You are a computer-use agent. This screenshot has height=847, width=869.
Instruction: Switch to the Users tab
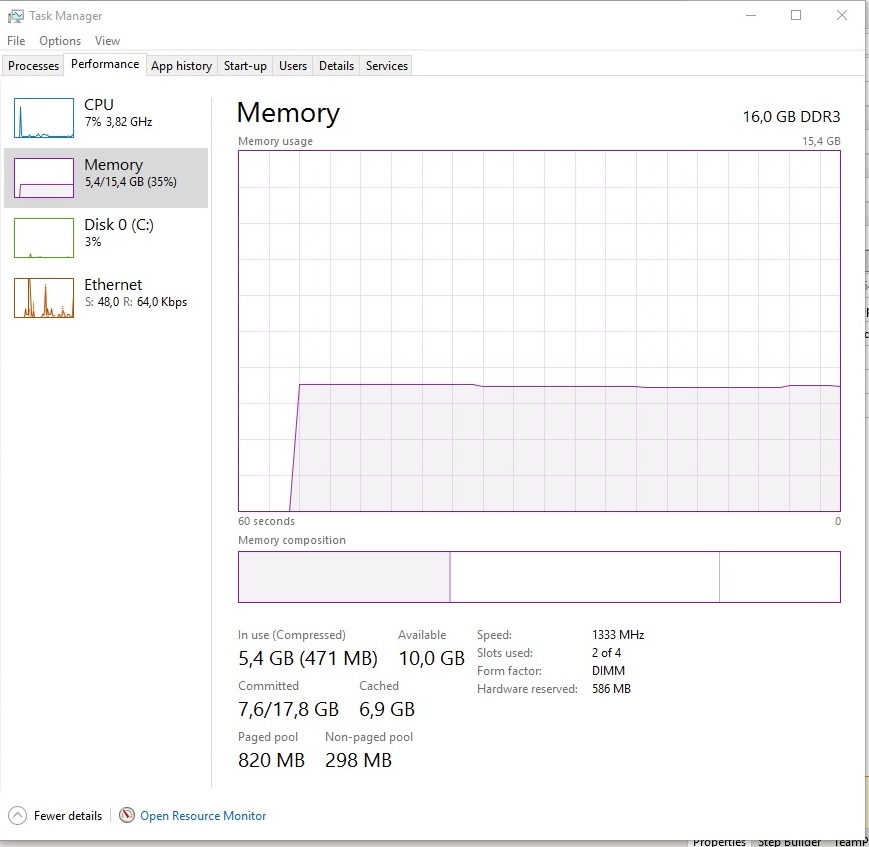tap(293, 66)
